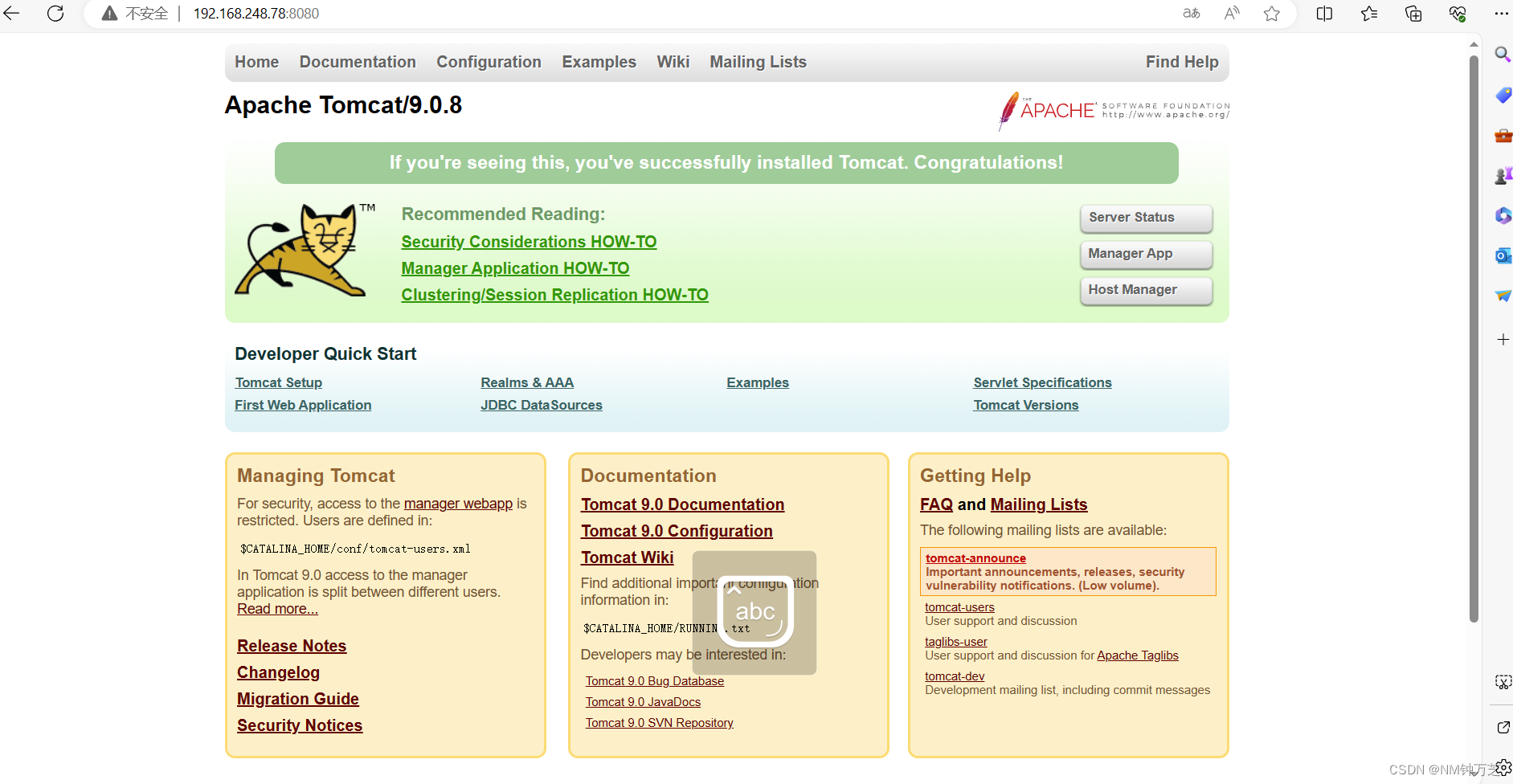Open Tomcat 9.0 SVN Repository link
This screenshot has height=784, width=1513.
tap(660, 723)
